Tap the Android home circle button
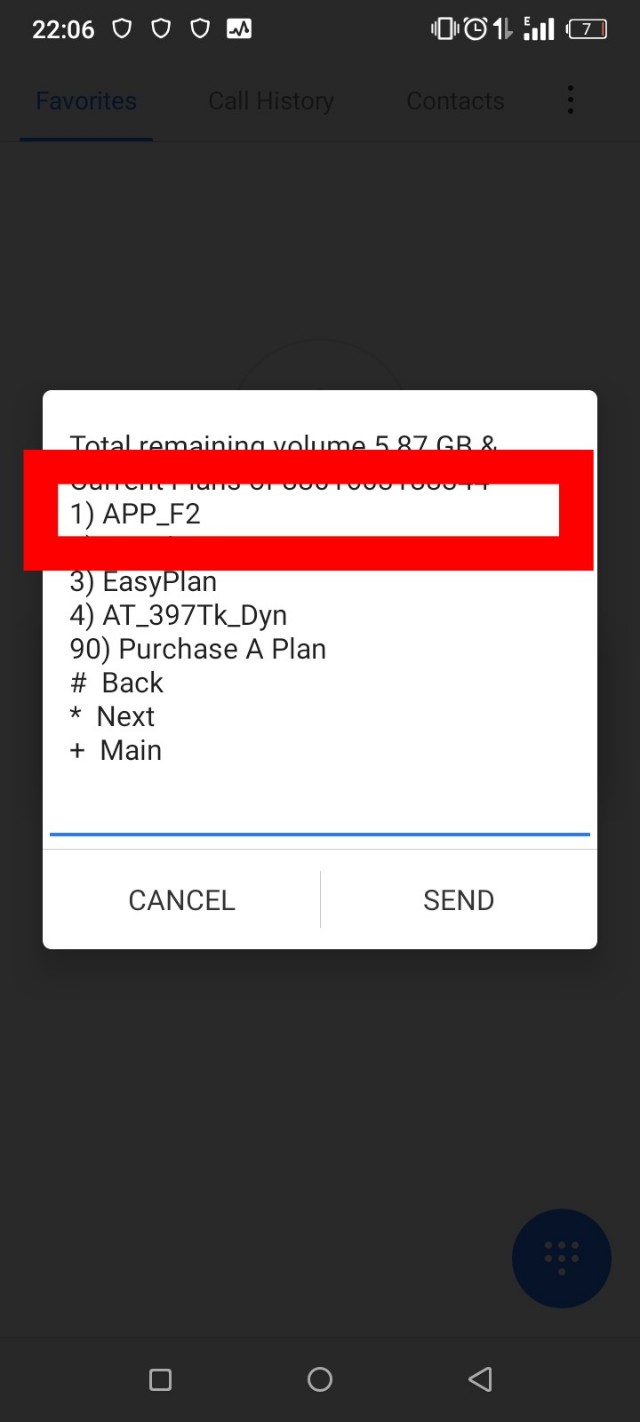Image resolution: width=640 pixels, height=1422 pixels. pyautogui.click(x=320, y=1380)
